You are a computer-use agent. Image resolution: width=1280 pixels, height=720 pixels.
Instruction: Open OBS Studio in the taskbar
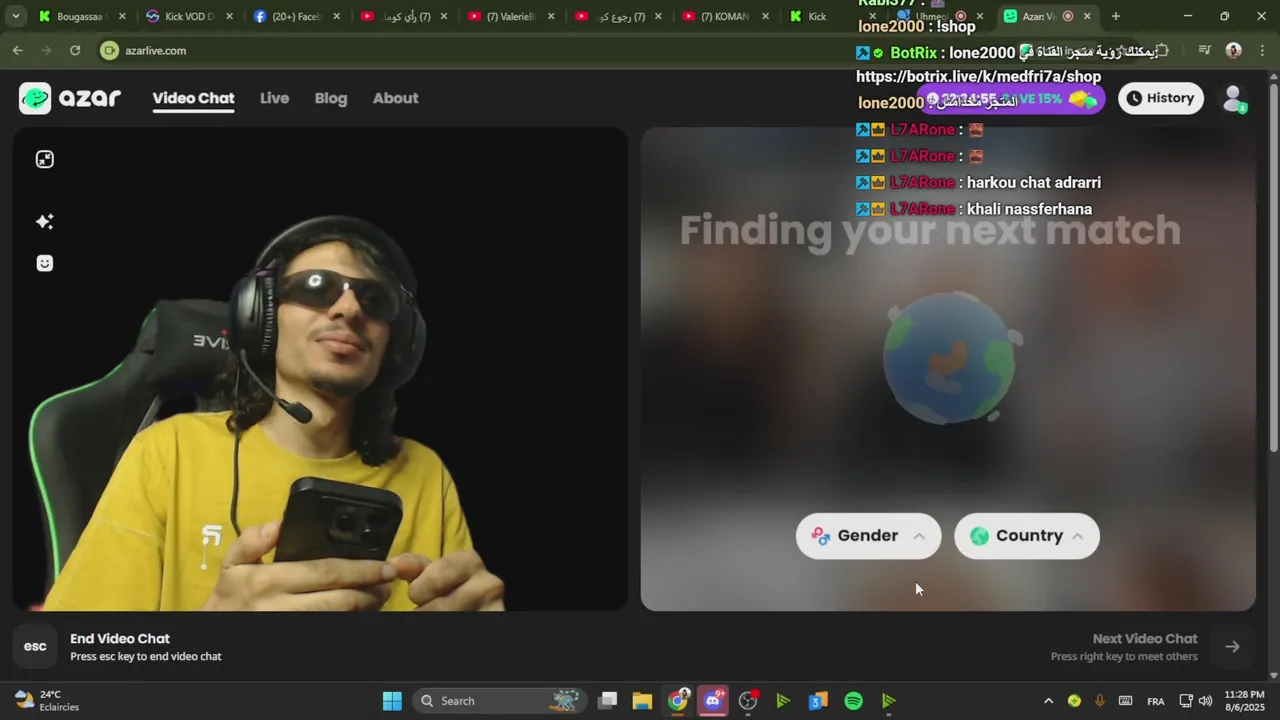(x=748, y=701)
